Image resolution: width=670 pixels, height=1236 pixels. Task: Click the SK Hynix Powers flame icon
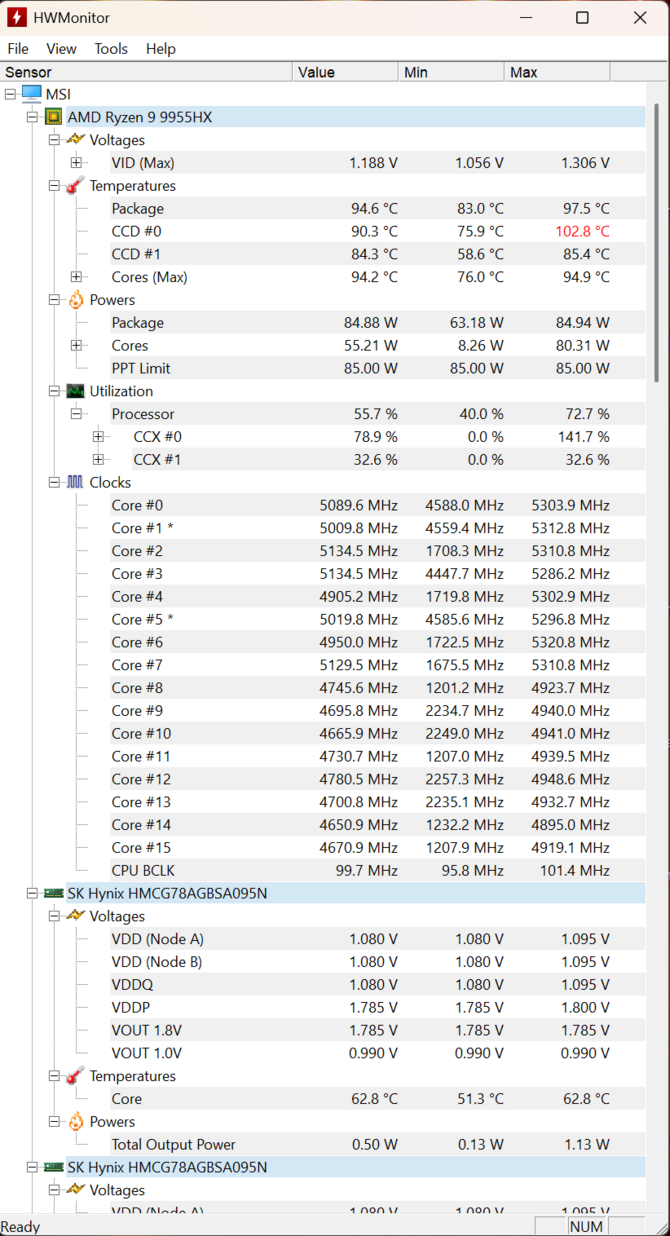pos(76,1122)
